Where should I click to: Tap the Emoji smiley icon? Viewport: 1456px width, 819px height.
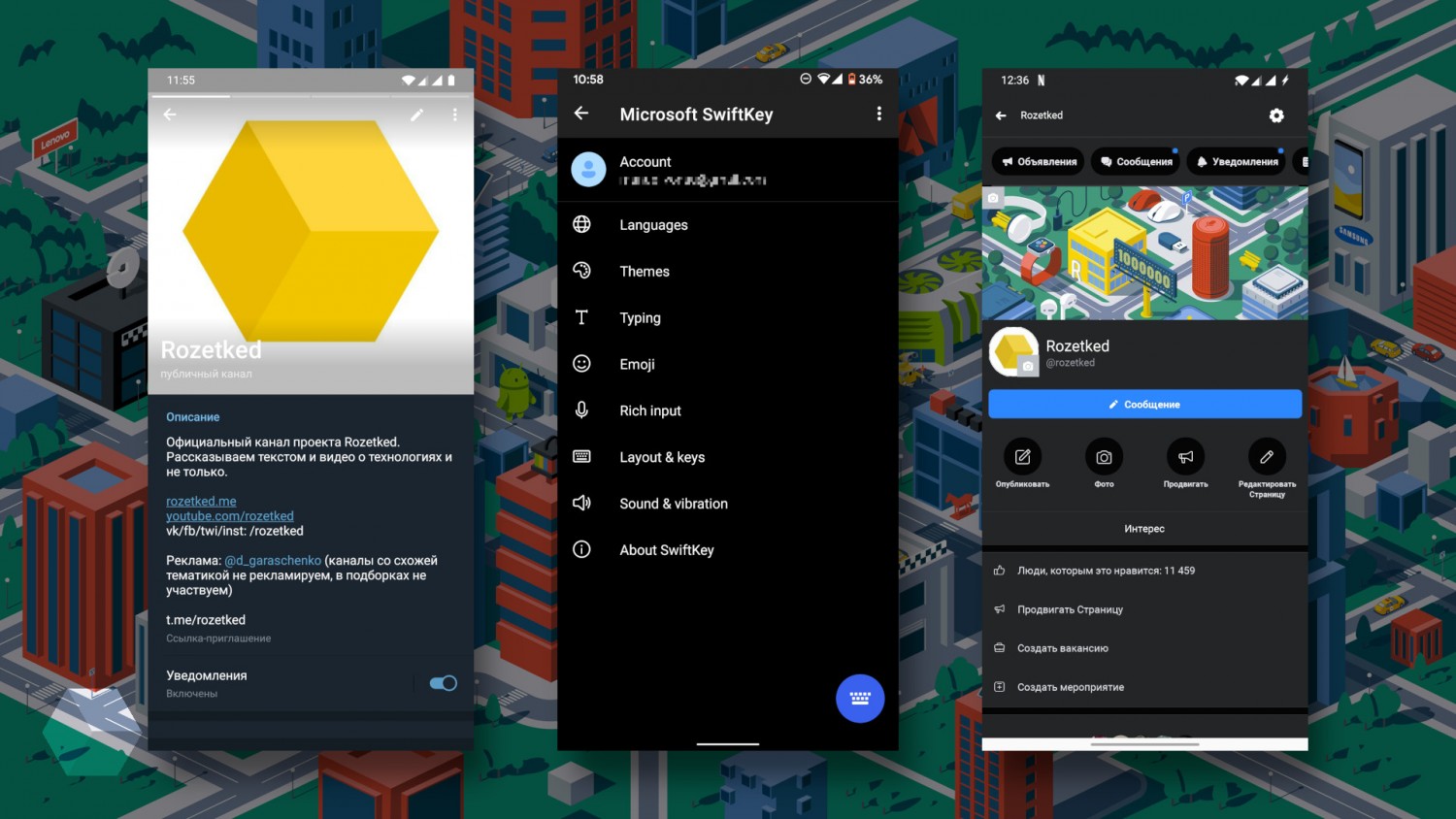pos(581,364)
